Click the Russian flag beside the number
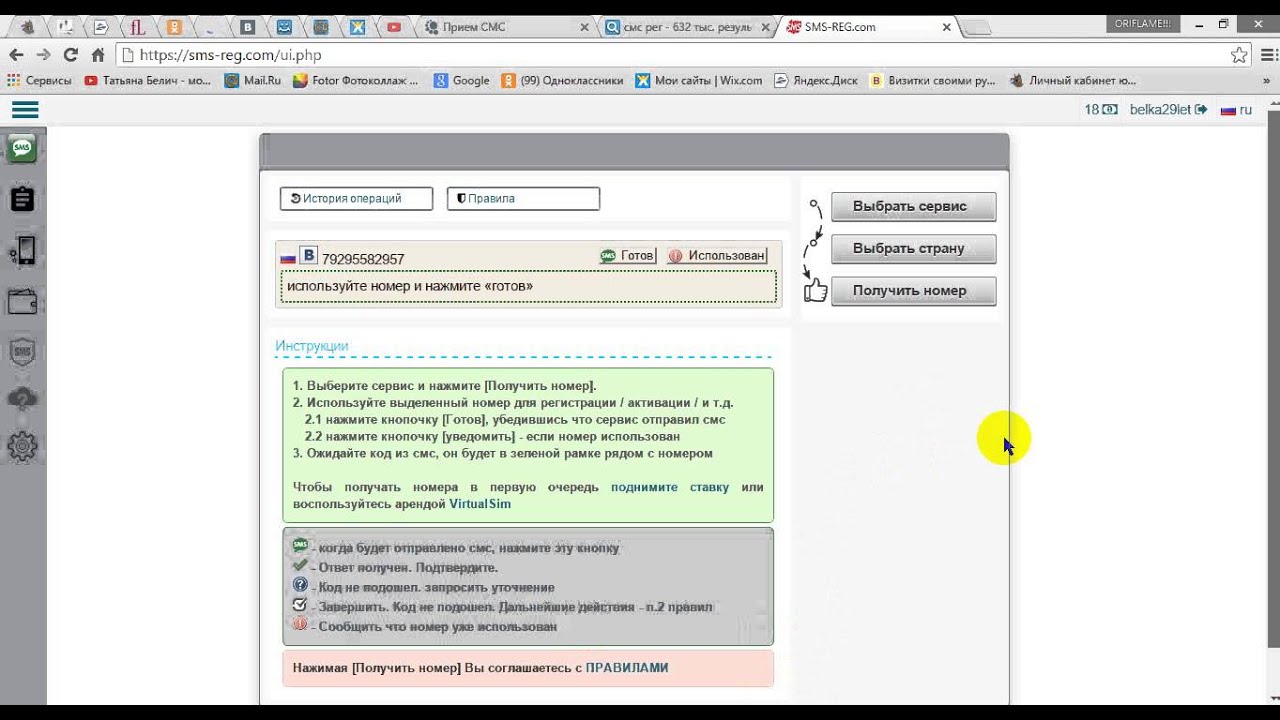The height and width of the screenshot is (720, 1280). tap(288, 258)
